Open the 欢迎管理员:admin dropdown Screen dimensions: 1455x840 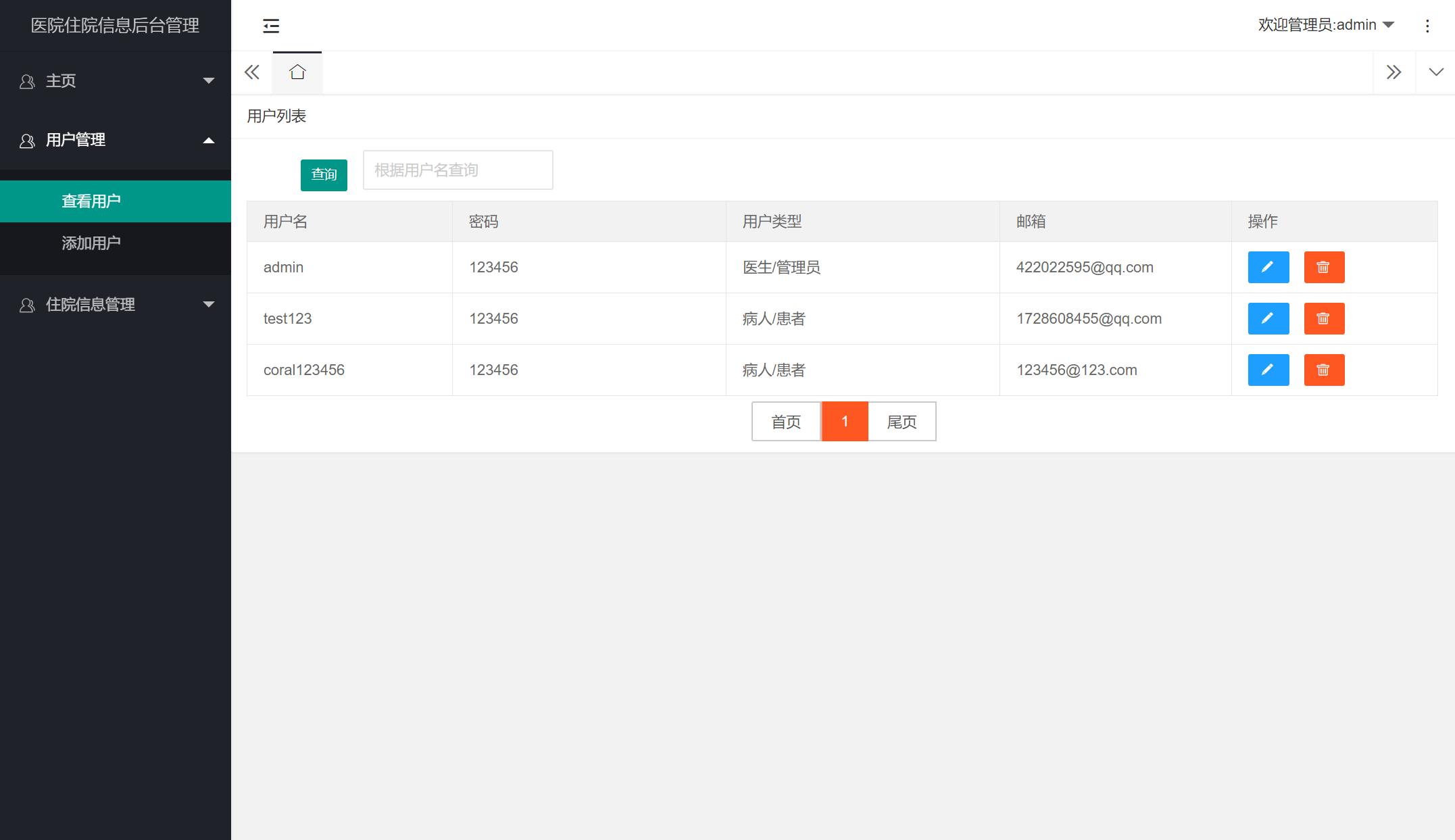tap(1326, 25)
